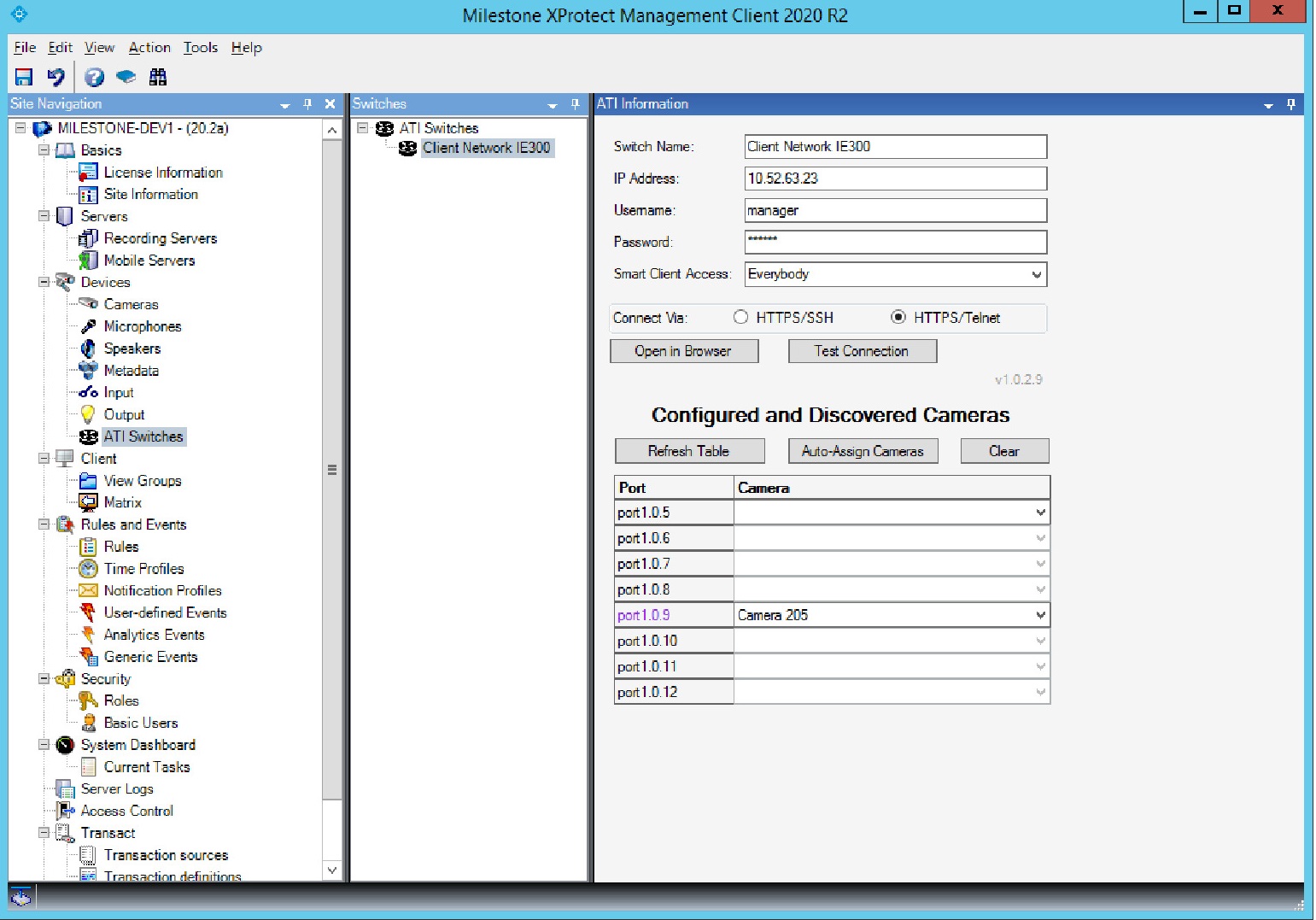The width and height of the screenshot is (1316, 920).
Task: Click the Metadata icon
Action: 88,371
